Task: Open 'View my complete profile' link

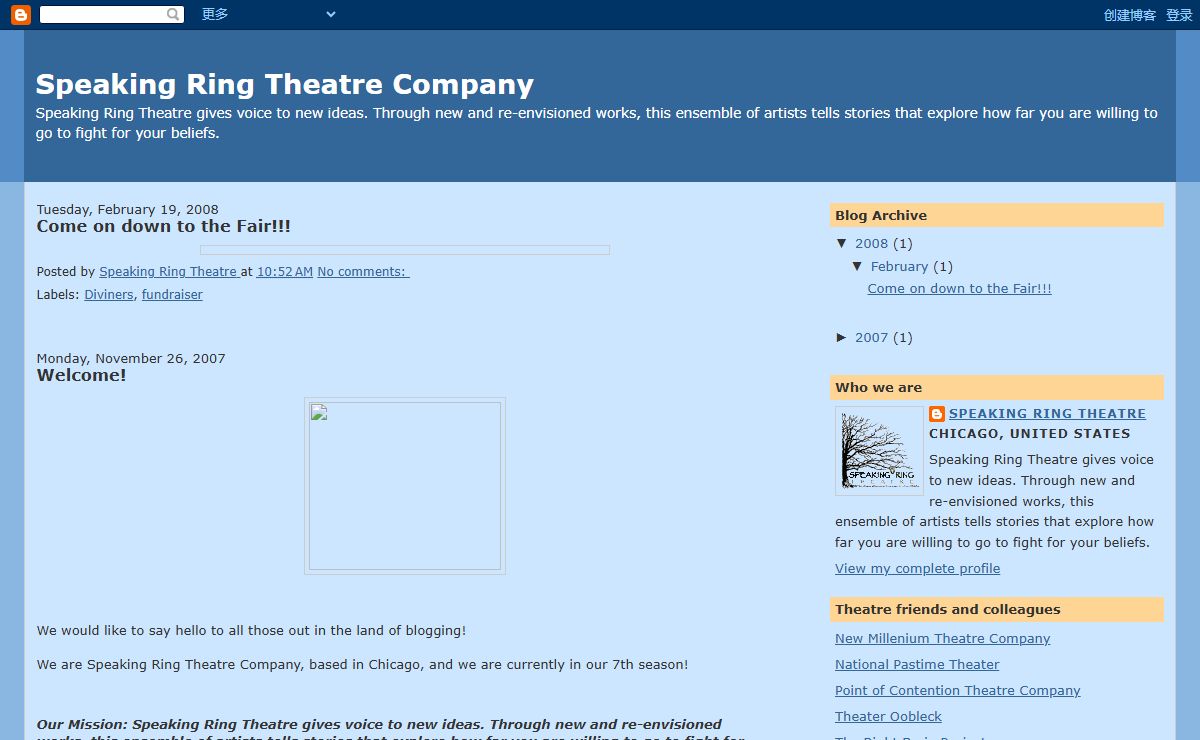Action: click(918, 568)
